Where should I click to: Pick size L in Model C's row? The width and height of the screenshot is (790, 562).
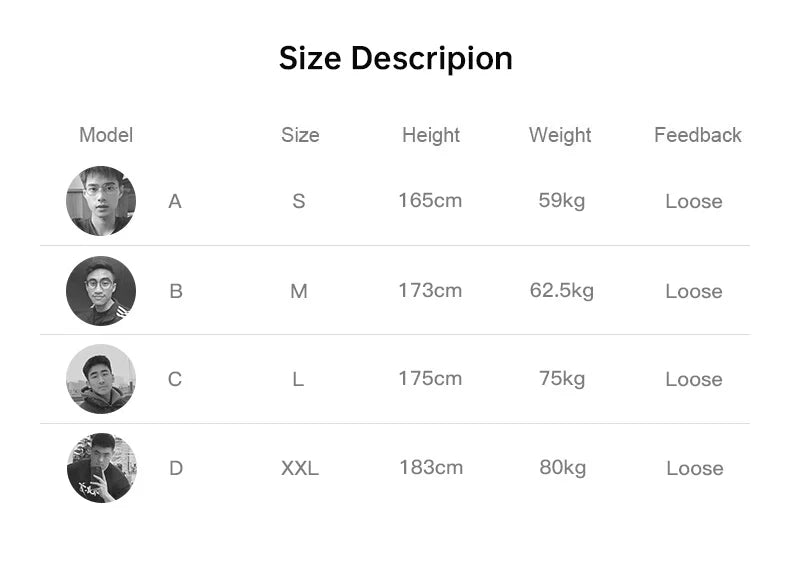pos(298,379)
